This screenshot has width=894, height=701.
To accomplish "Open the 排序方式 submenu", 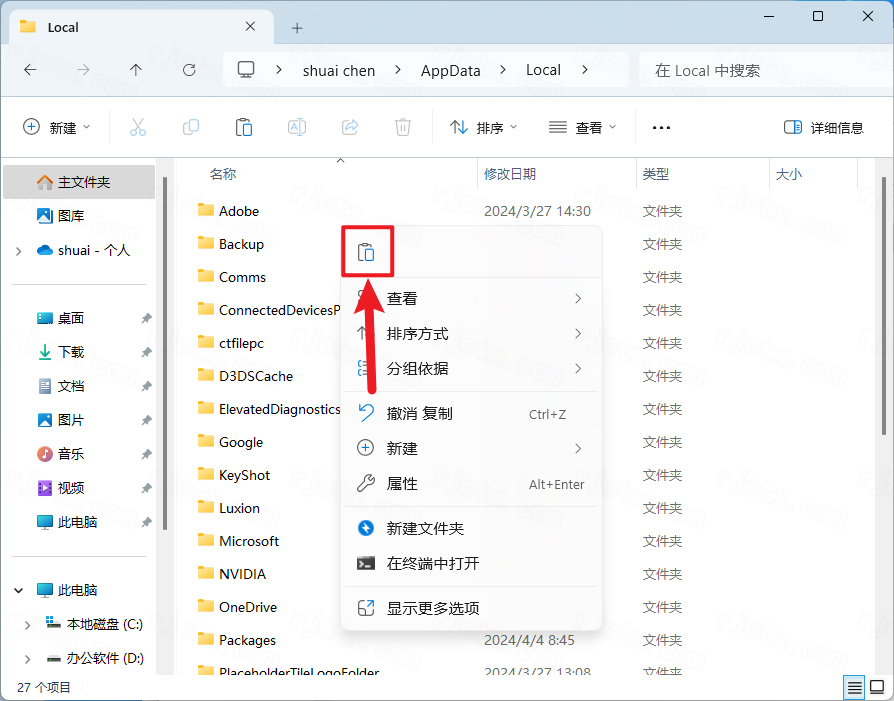I will [x=471, y=334].
